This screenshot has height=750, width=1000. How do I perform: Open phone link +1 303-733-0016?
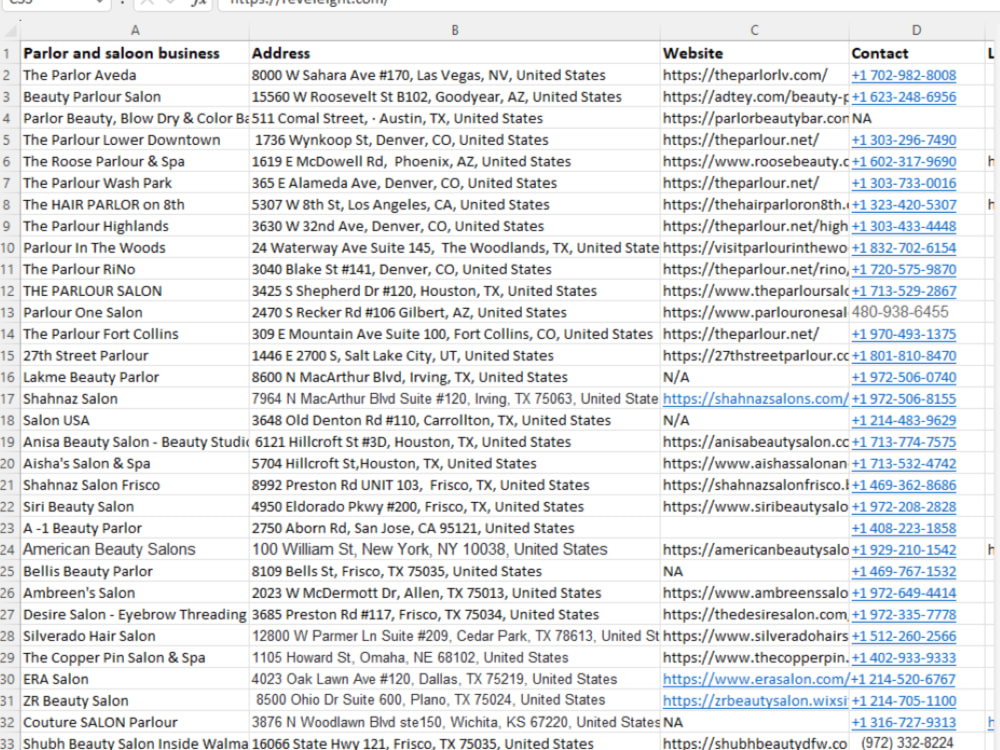tap(904, 183)
